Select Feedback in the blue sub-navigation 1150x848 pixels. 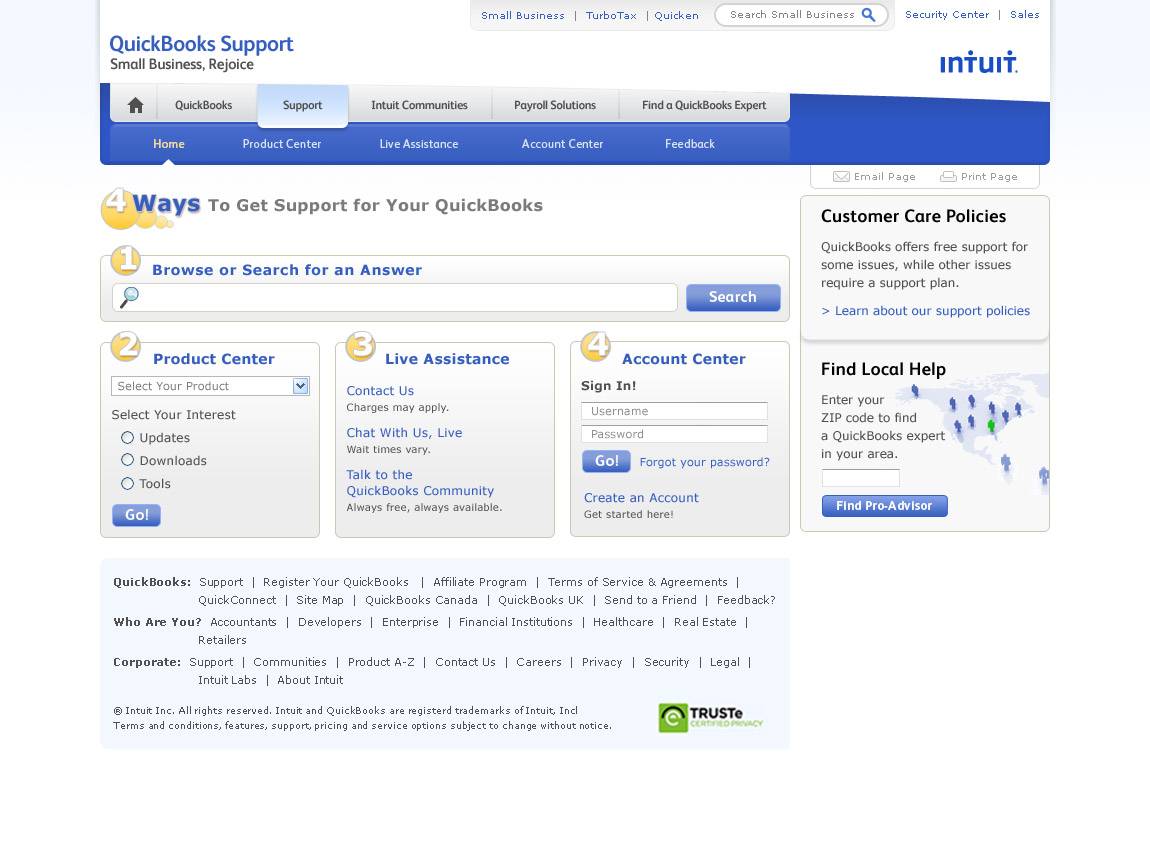point(689,144)
